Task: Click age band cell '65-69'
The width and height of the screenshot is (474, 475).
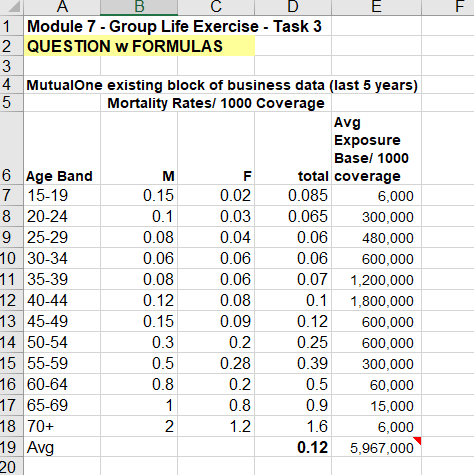Action: pyautogui.click(x=62, y=405)
